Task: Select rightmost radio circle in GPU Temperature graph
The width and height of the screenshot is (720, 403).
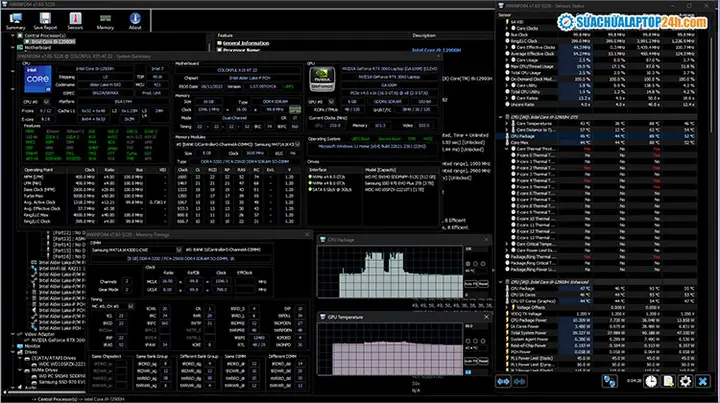Action: click(483, 341)
